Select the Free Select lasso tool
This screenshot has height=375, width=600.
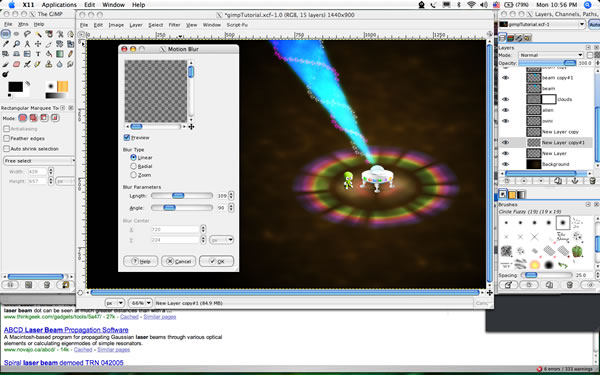(27, 34)
